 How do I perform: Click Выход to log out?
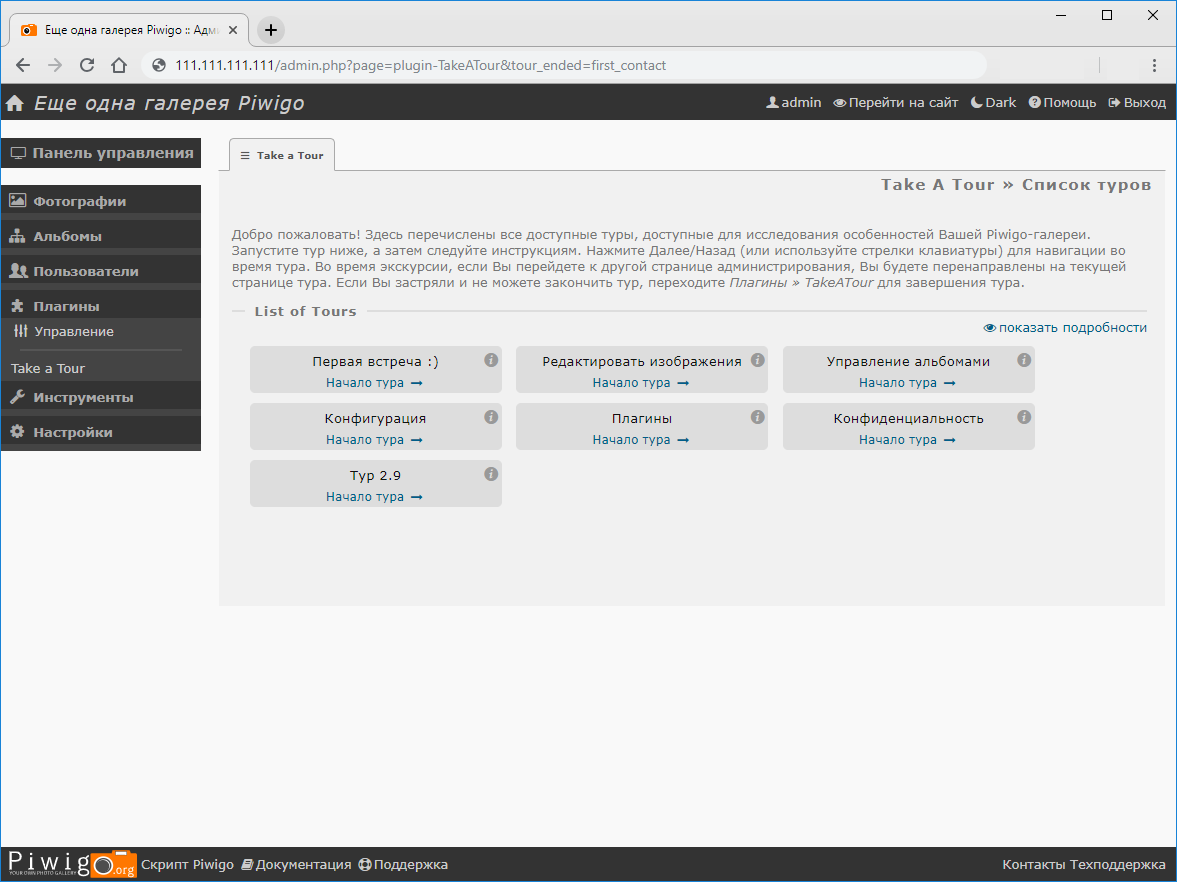1137,103
